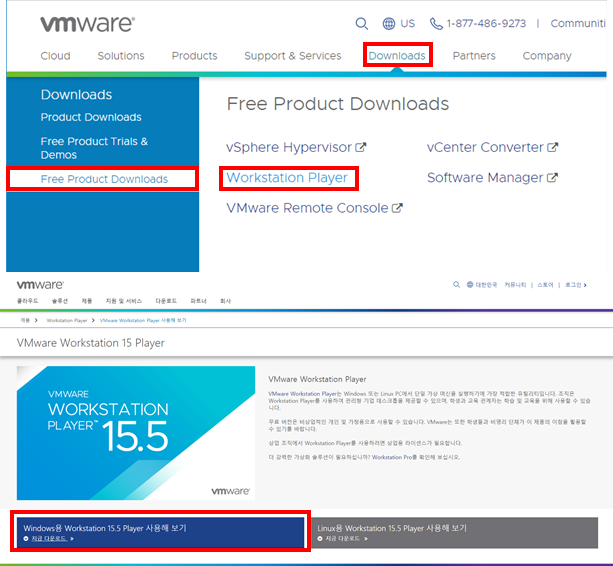Image resolution: width=613 pixels, height=566 pixels.
Task: Select Free Product Downloads in sidebar
Action: pyautogui.click(x=104, y=179)
